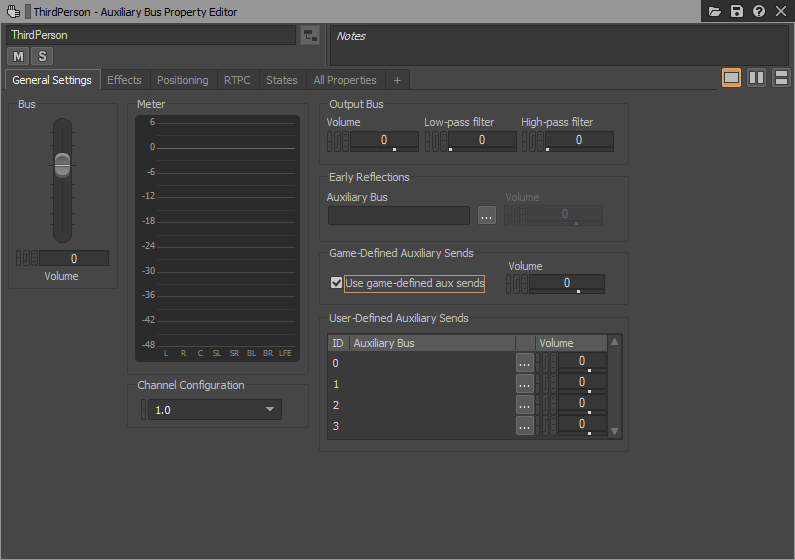Click link indicators beside Game-Defined sends Volume
The image size is (795, 560).
coord(517,284)
